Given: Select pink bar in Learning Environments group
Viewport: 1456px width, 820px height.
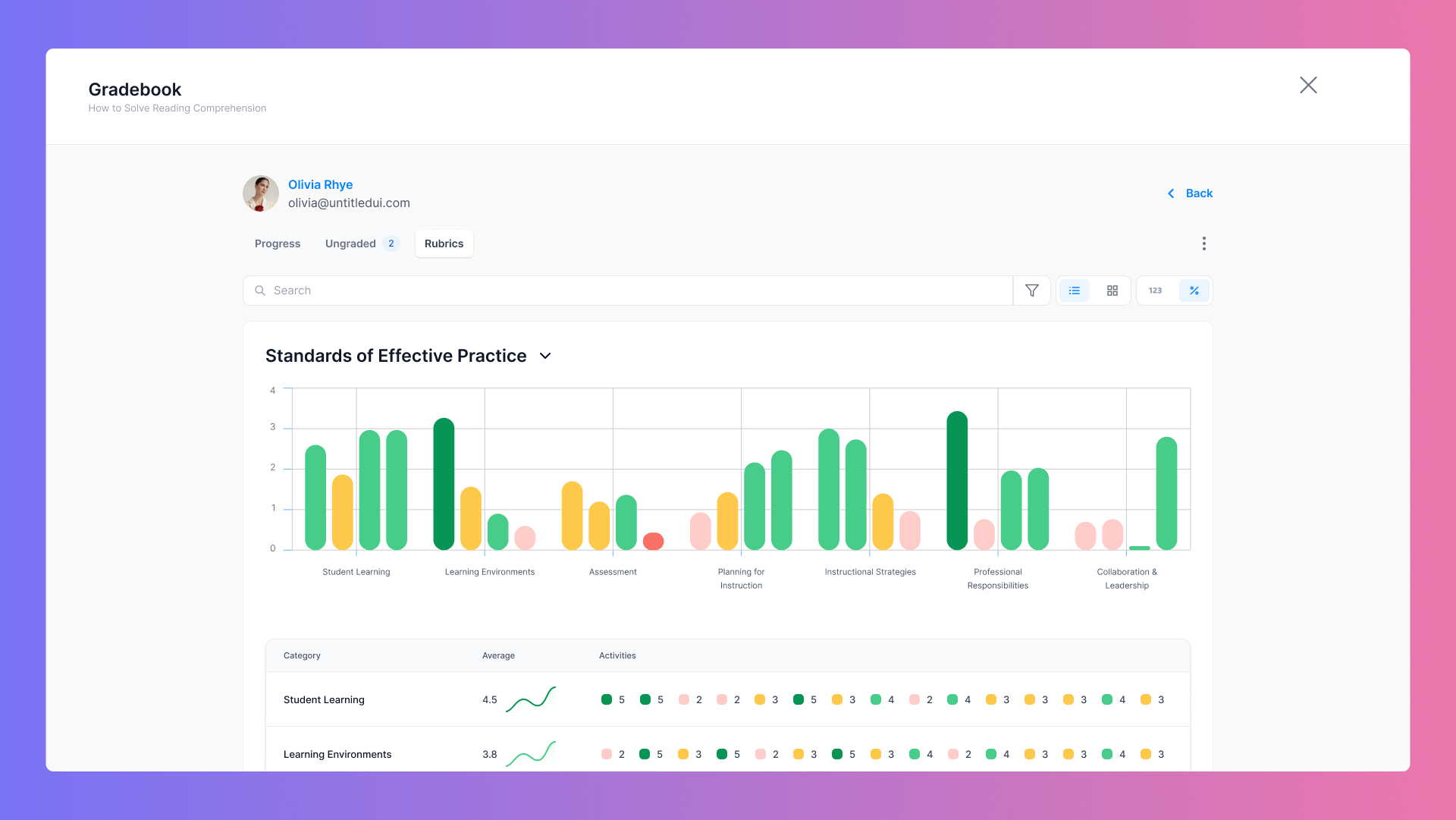Looking at the screenshot, I should click(525, 538).
